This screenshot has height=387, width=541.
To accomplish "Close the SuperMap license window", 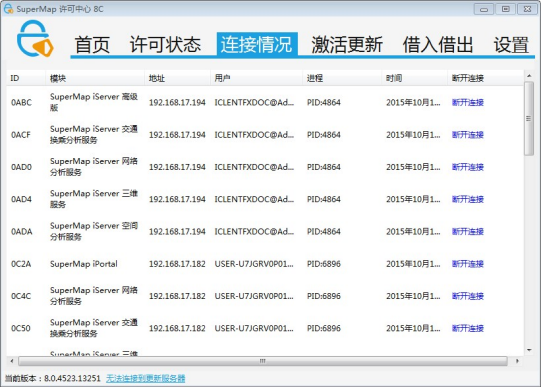I will [x=527, y=9].
